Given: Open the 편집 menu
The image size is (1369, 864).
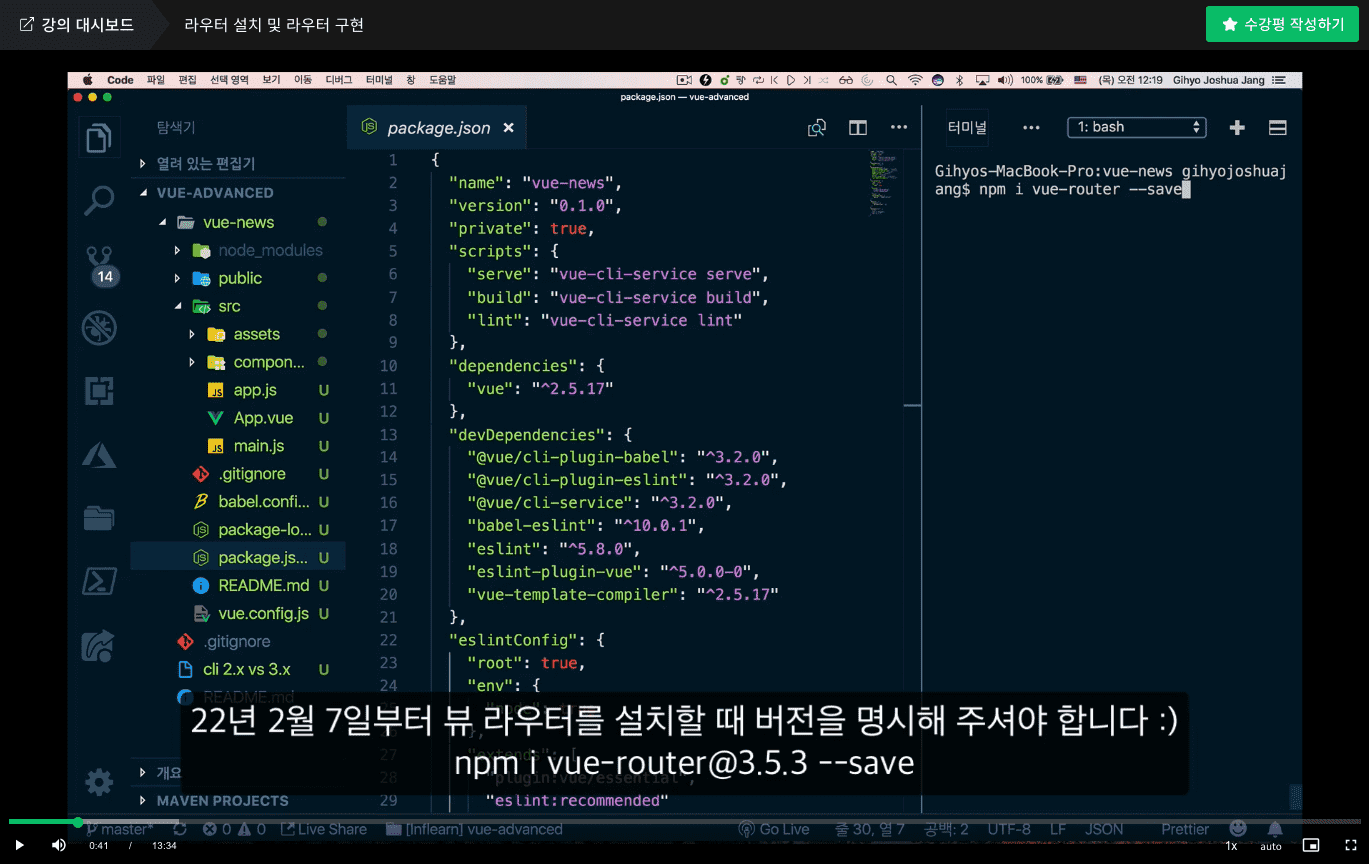Looking at the screenshot, I should 187,80.
